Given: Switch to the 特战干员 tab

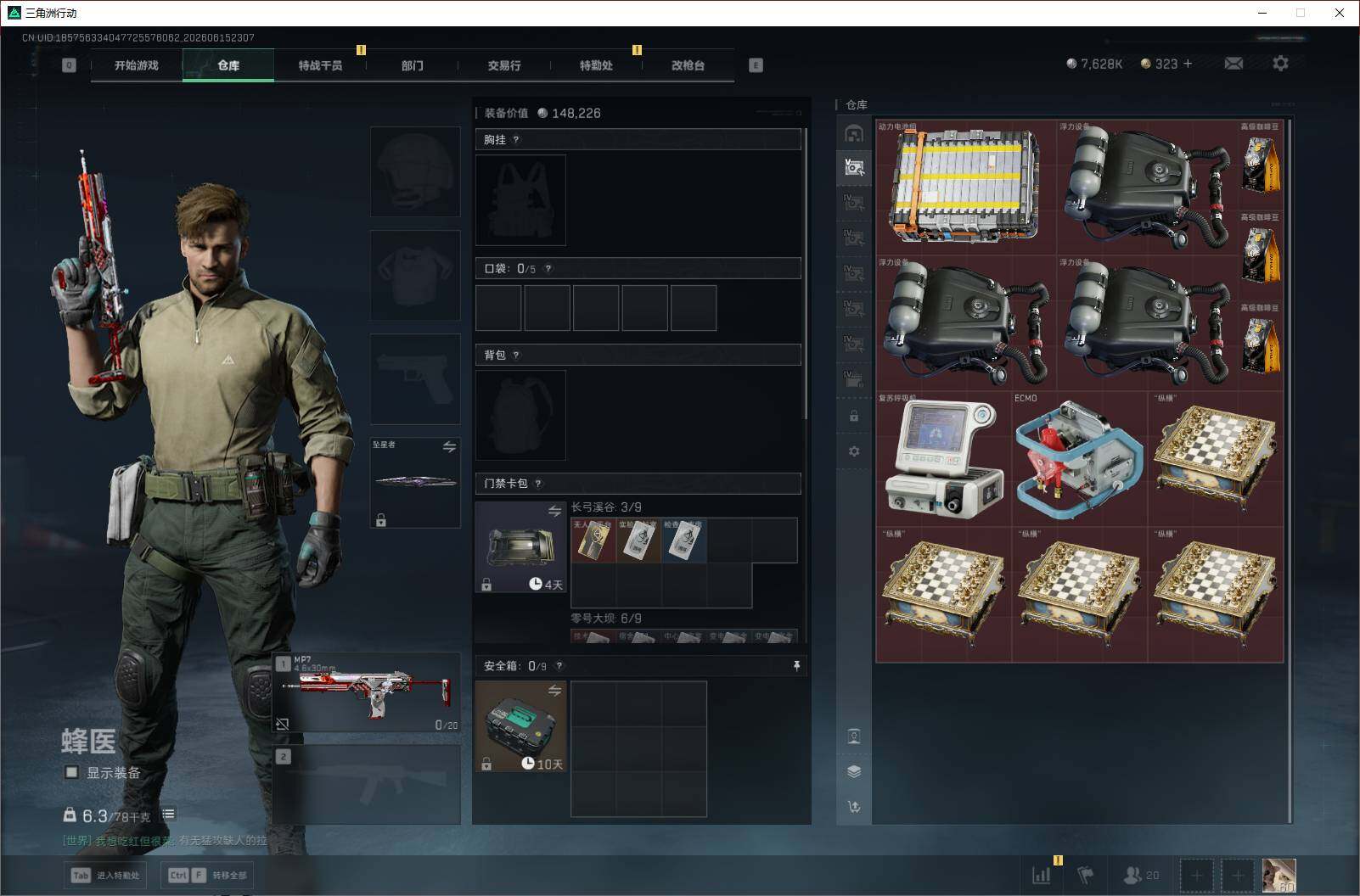Looking at the screenshot, I should pos(320,65).
